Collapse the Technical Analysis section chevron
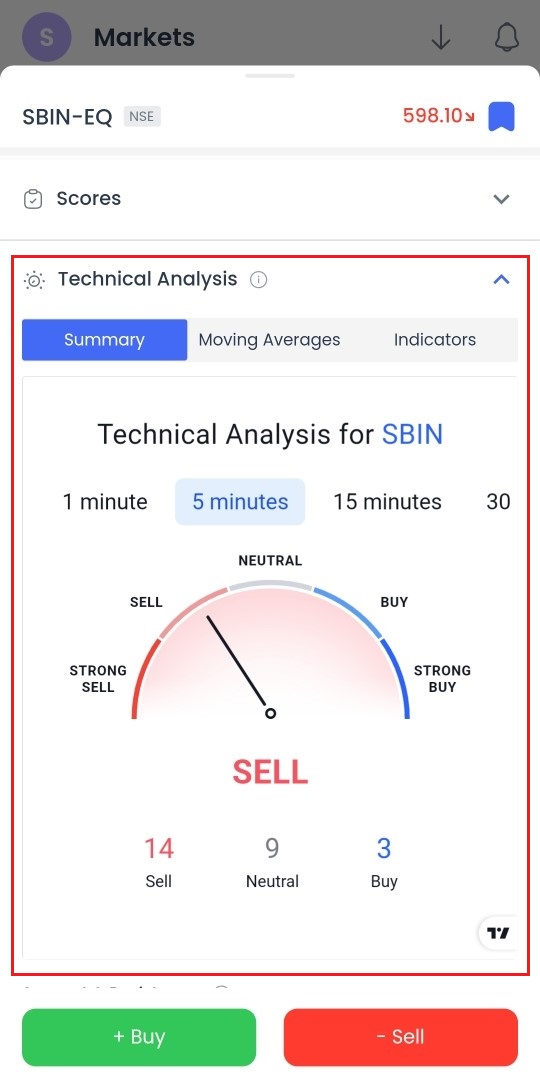This screenshot has width=540, height=1081. point(501,280)
